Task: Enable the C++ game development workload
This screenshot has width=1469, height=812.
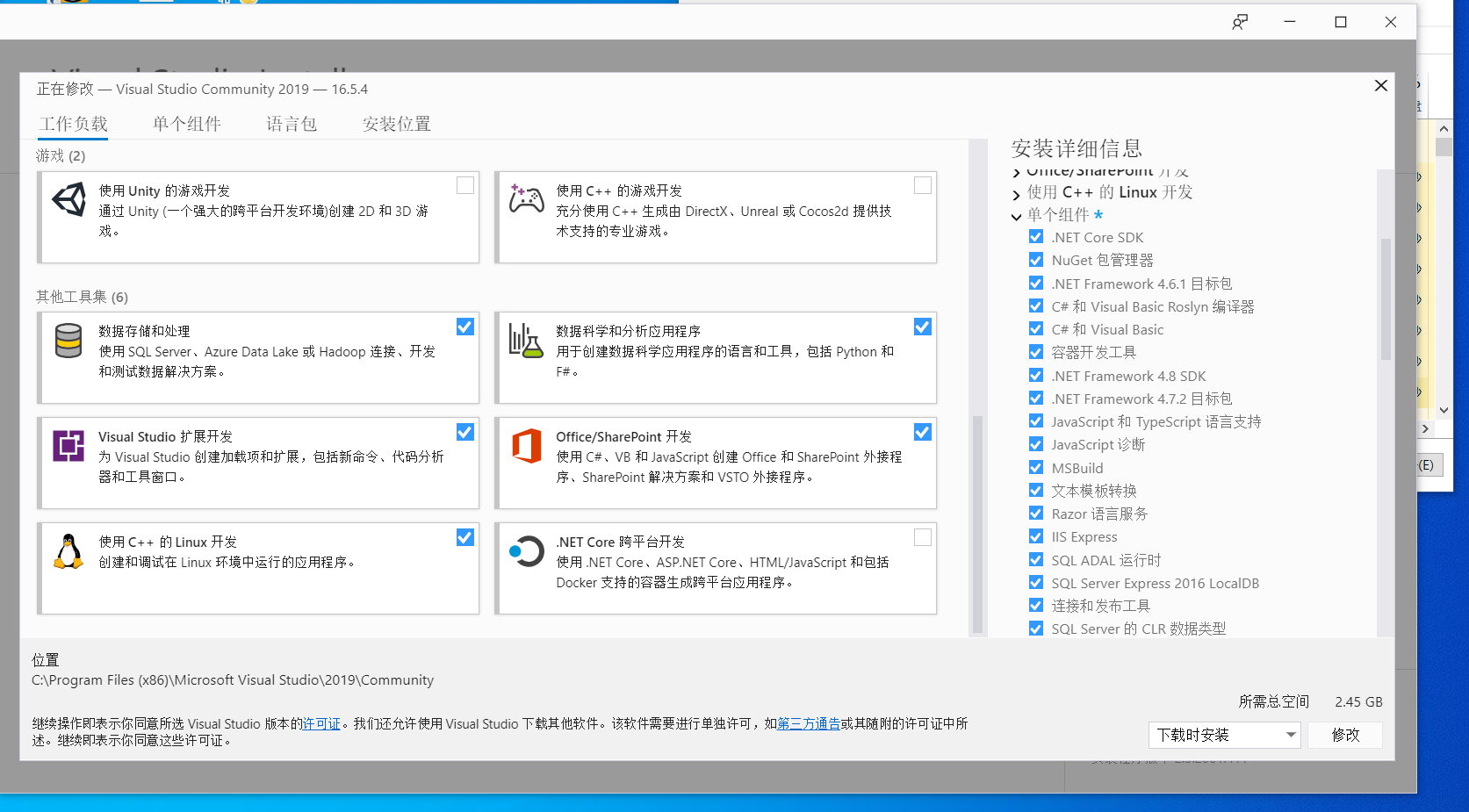Action: [923, 185]
